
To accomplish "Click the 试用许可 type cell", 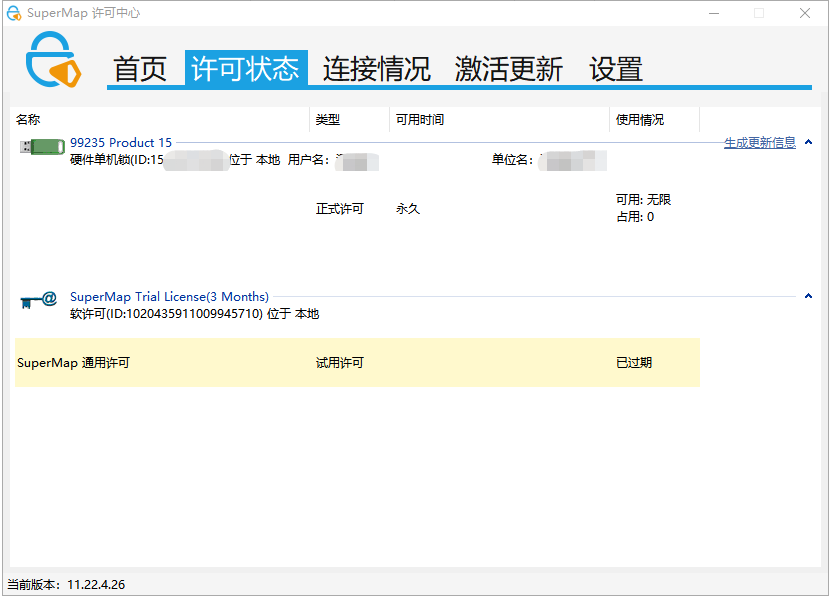I will point(340,363).
